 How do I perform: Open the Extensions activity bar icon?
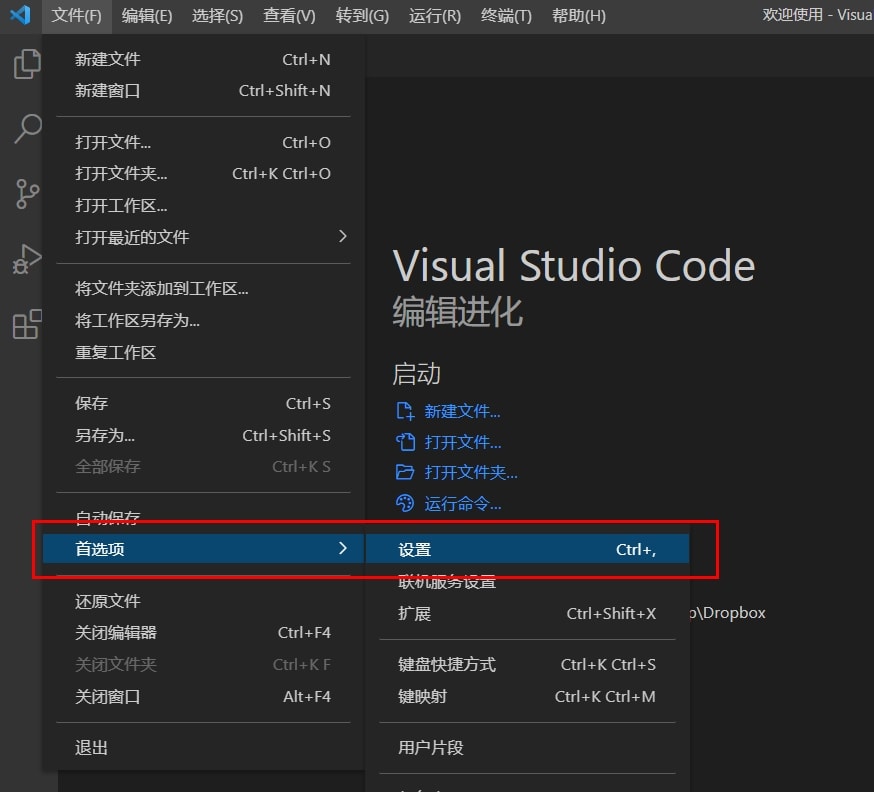click(27, 324)
